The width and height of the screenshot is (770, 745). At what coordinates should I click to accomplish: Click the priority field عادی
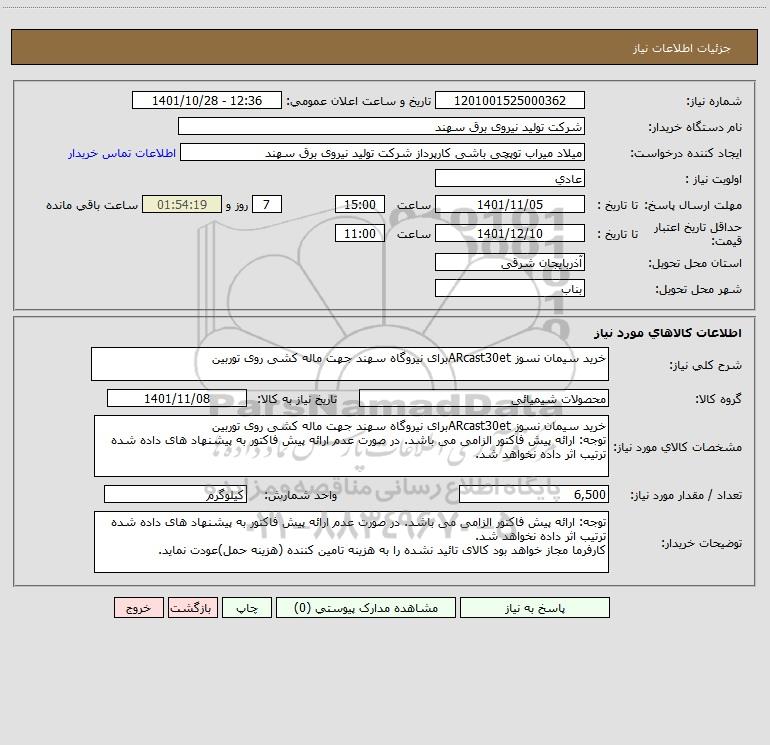(510, 178)
